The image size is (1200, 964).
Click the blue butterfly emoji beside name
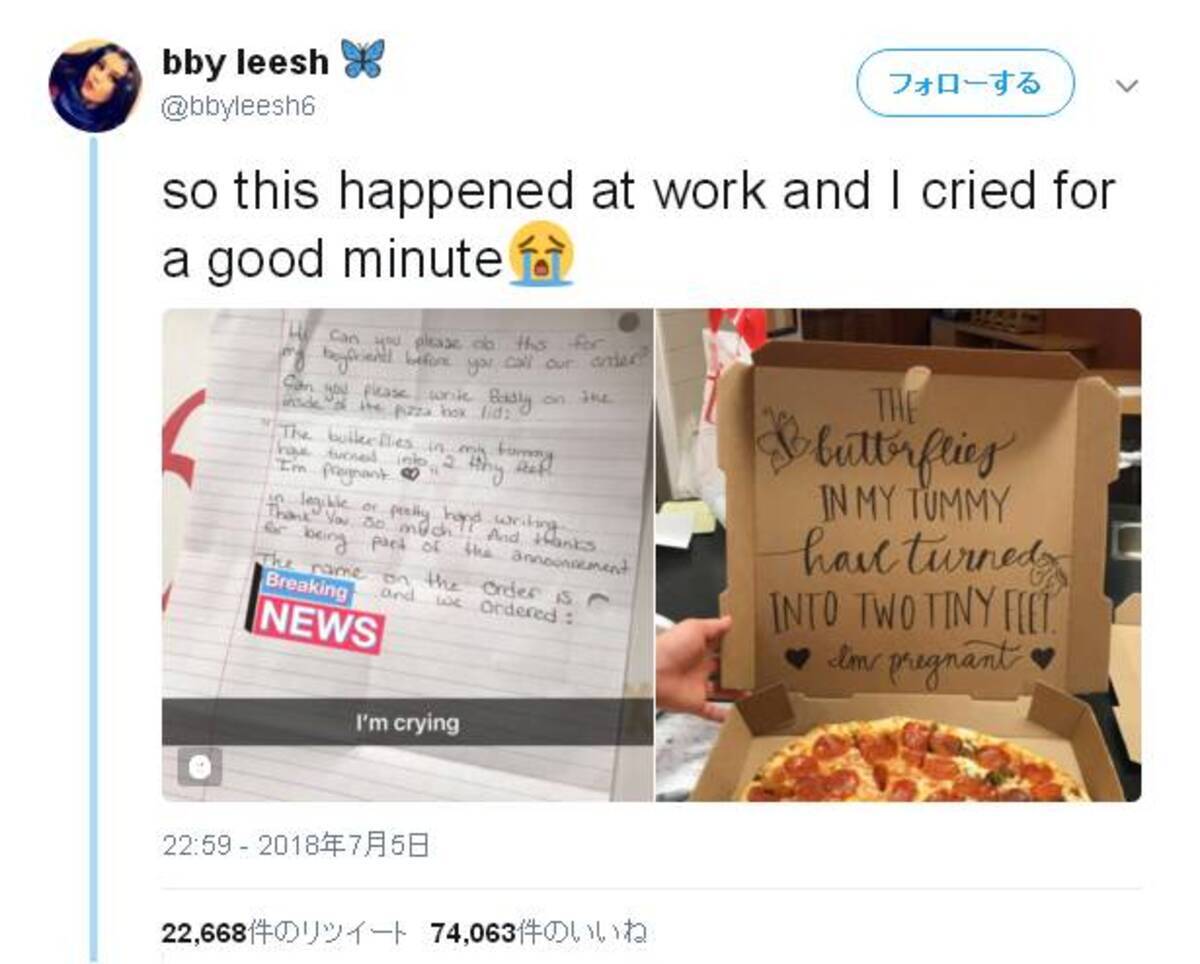[x=362, y=61]
